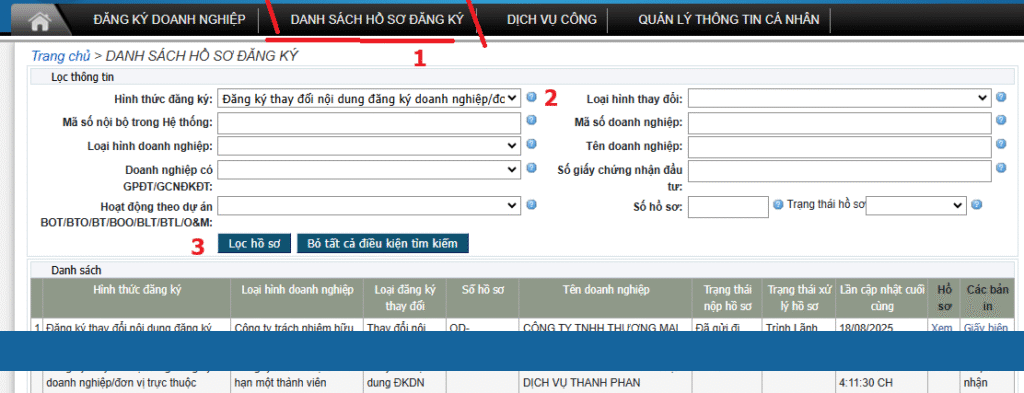Click help icon beside Hoạt động theo dự án
1024x393 pixels.
point(532,204)
